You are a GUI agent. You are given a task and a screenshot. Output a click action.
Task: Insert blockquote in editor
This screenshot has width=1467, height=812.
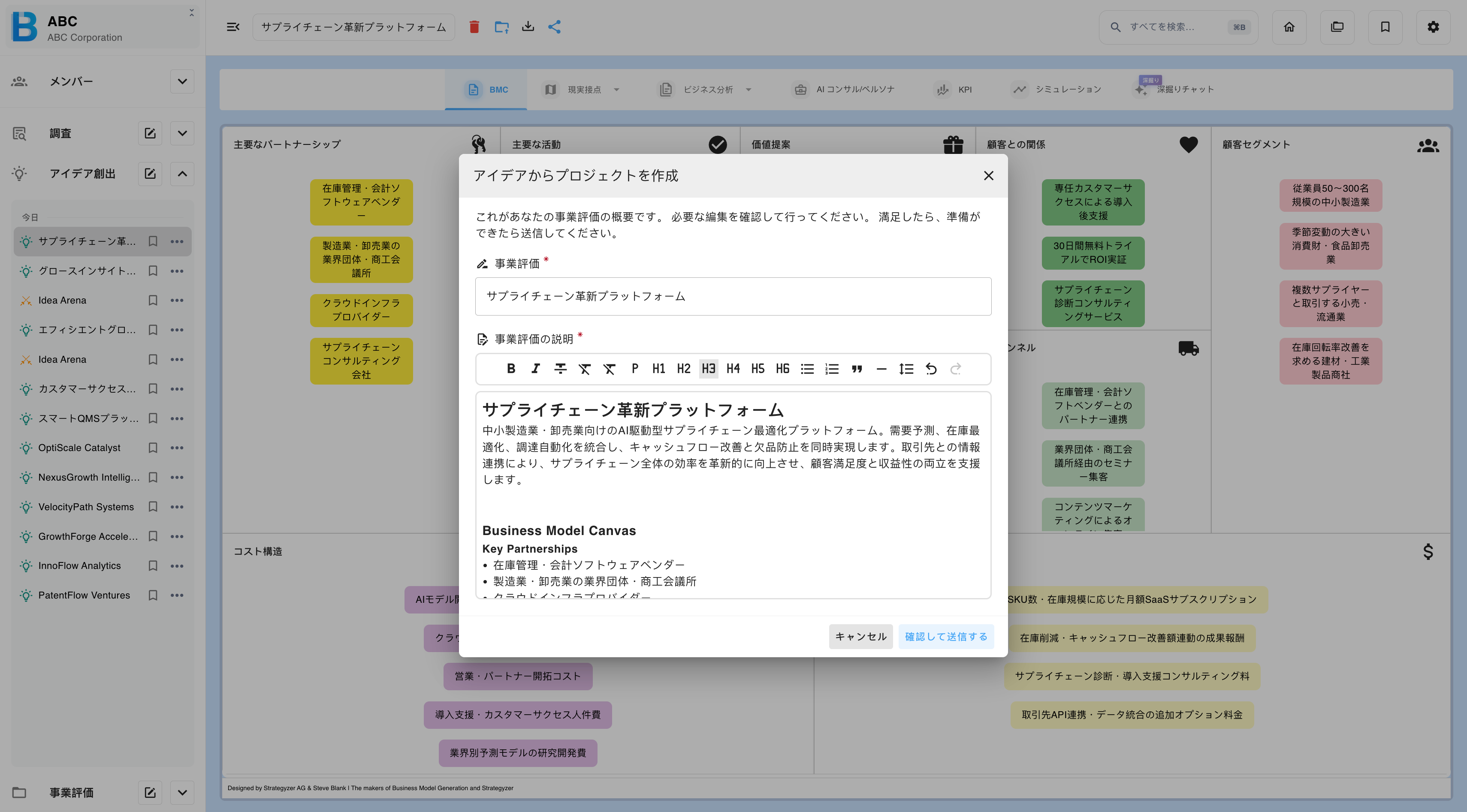(857, 369)
